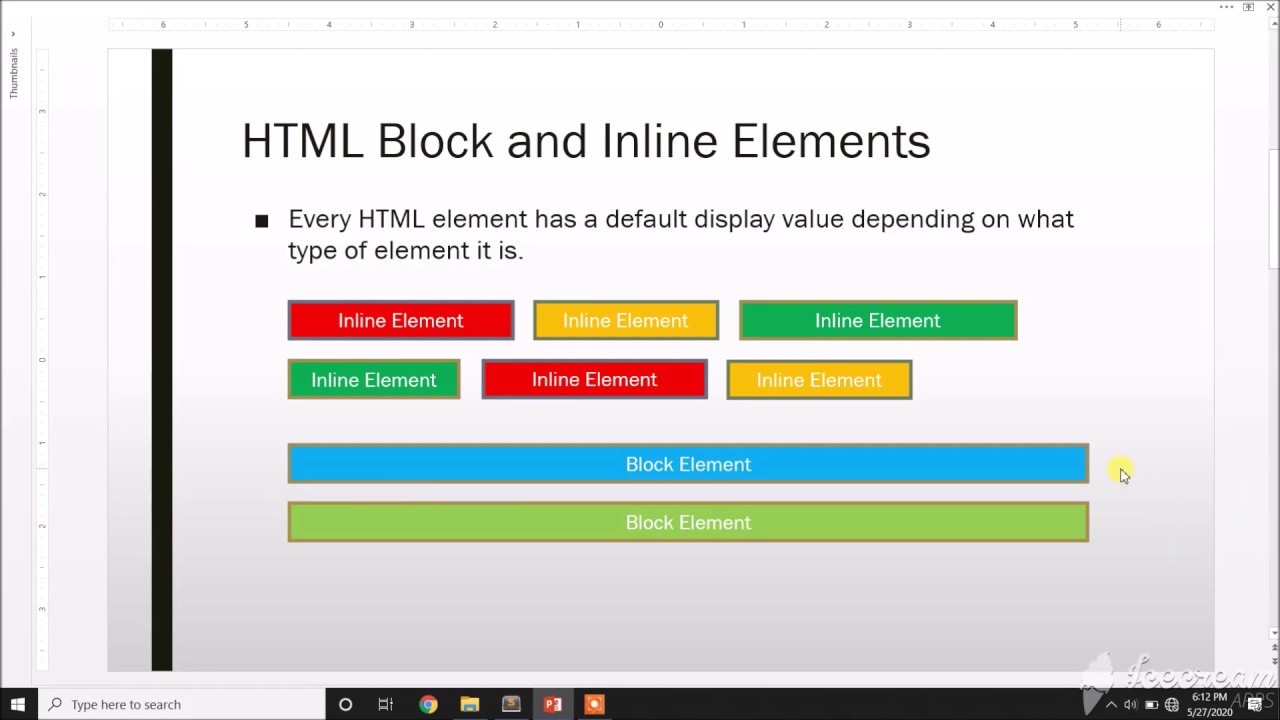This screenshot has width=1280, height=720.
Task: Select the red Inline Element box in the second row
Action: [x=595, y=380]
